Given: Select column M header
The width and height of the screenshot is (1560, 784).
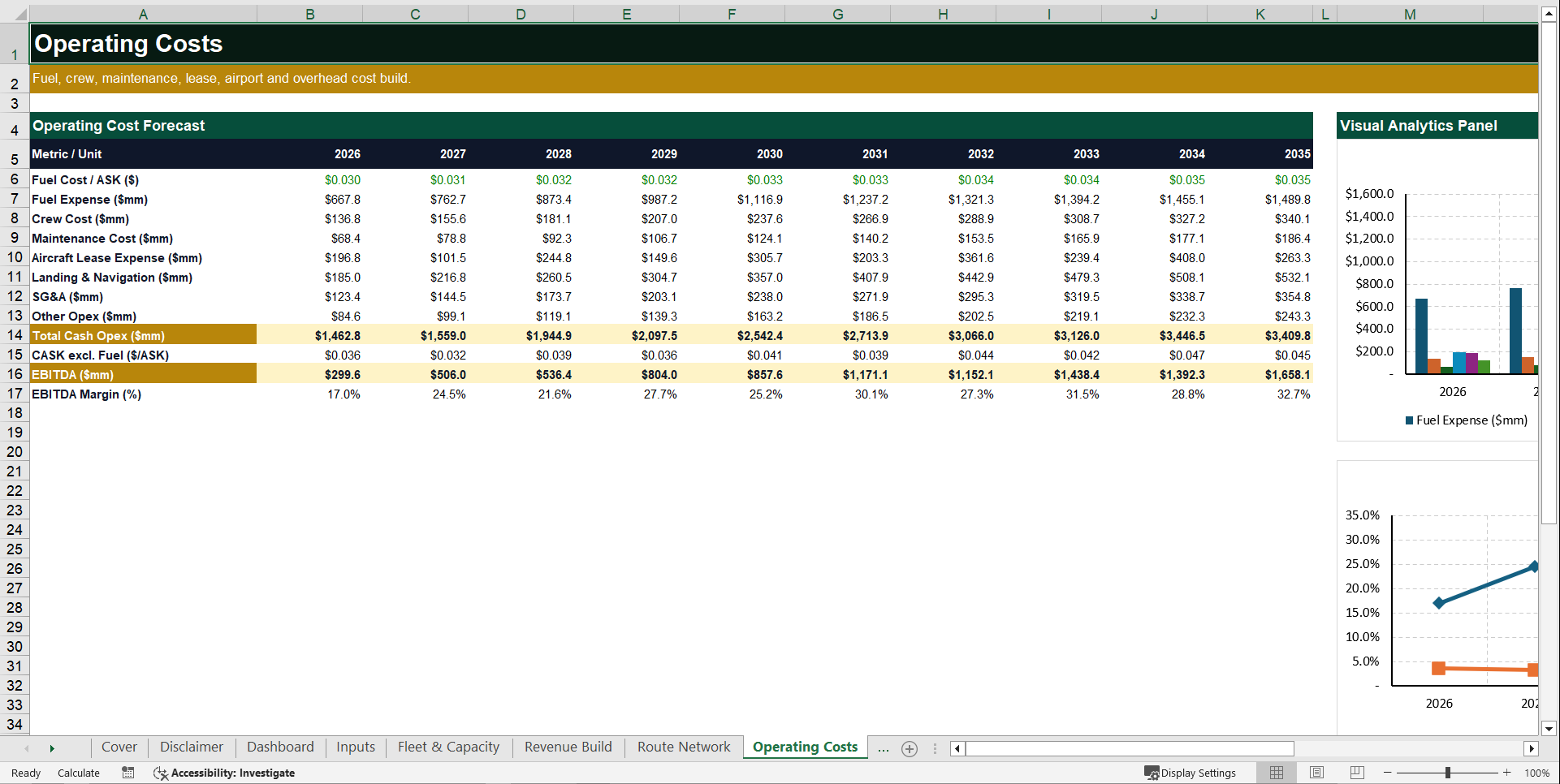Looking at the screenshot, I should (1410, 14).
